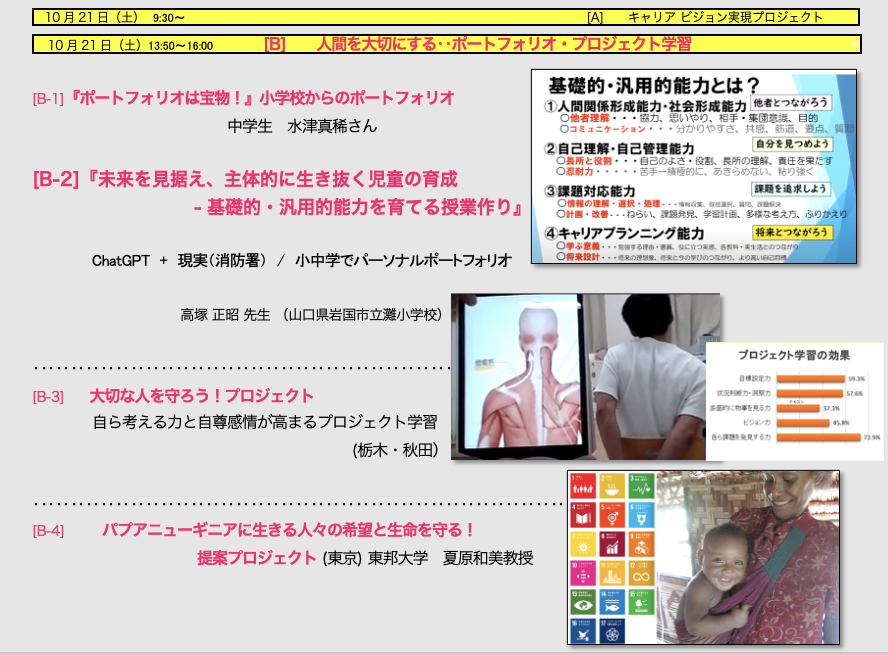The height and width of the screenshot is (654, 888).
Task: Click the navy SDG goal 17 flower tile
Action: pos(612,631)
